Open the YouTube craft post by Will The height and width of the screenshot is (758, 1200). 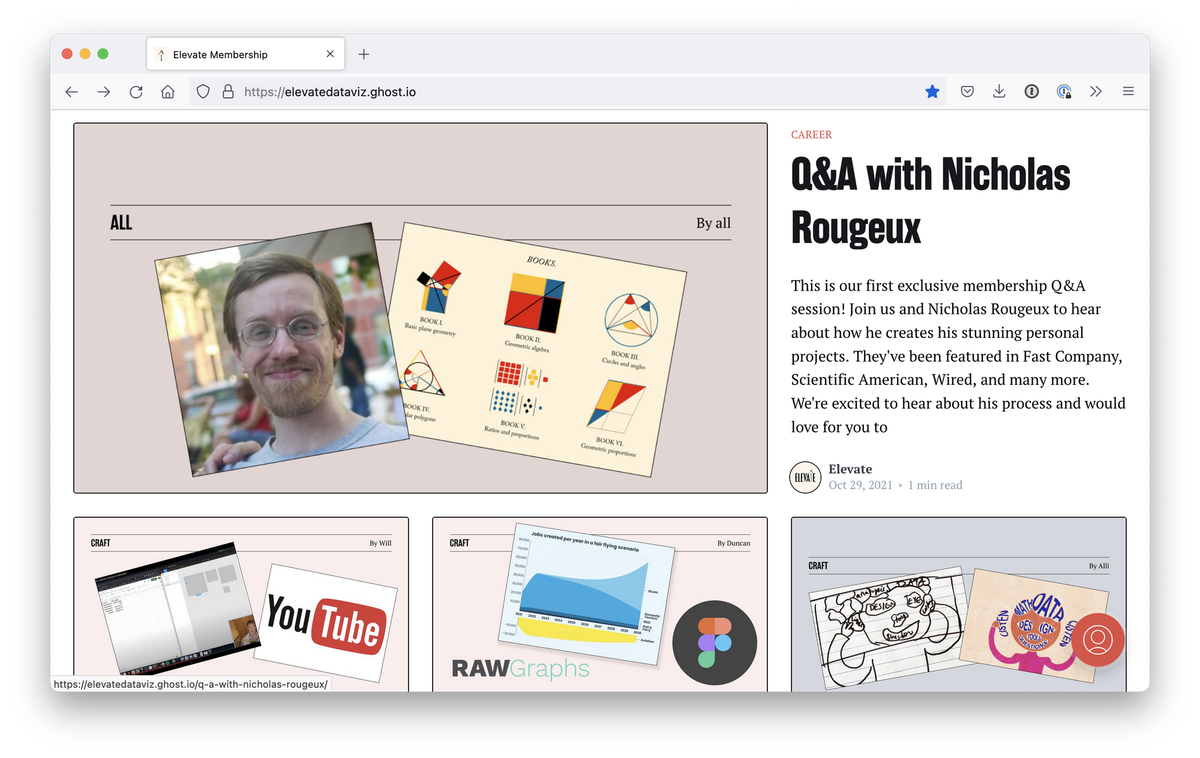tap(241, 604)
